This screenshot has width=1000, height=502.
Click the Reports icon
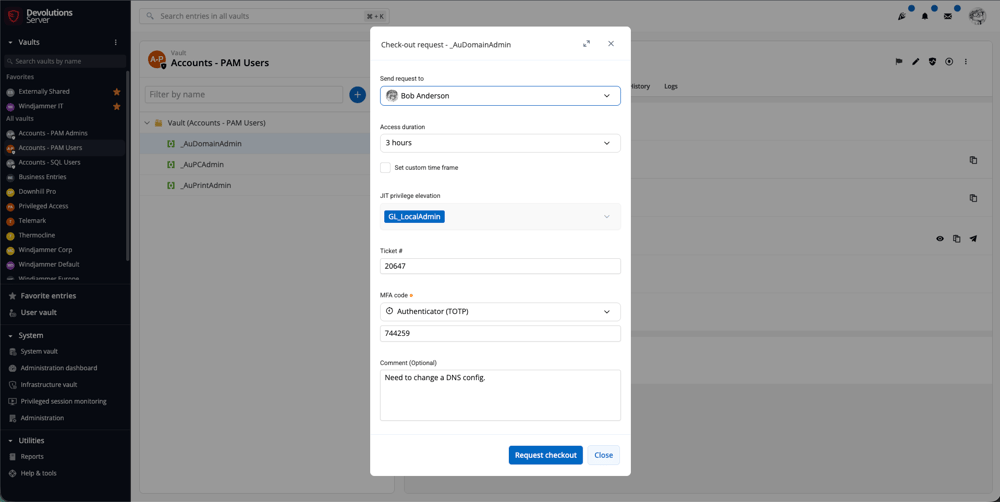coord(13,457)
